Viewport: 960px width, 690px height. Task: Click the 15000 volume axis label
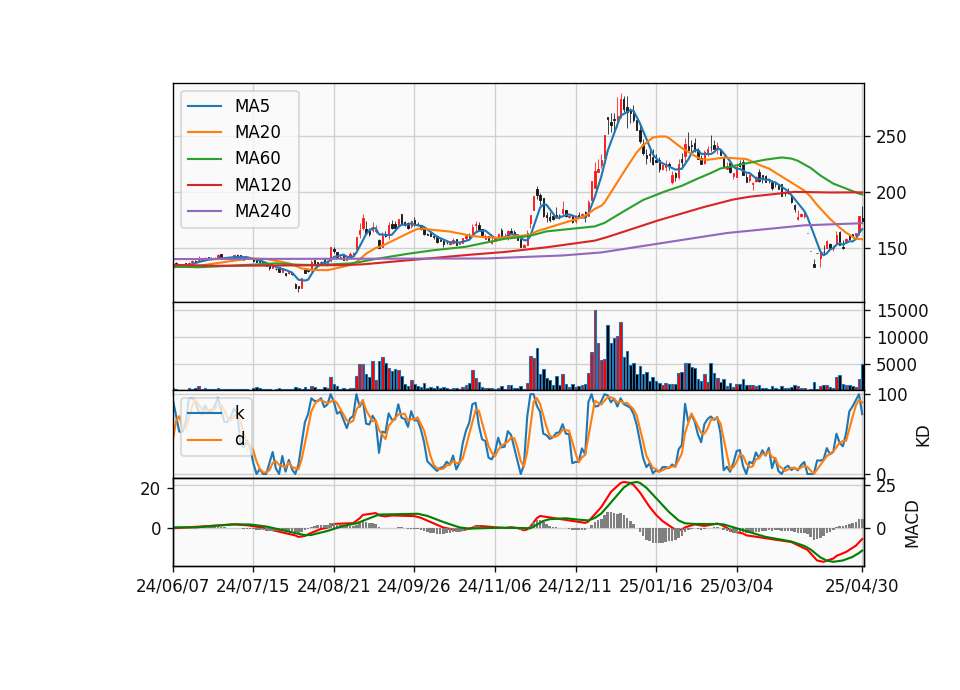pos(902,311)
